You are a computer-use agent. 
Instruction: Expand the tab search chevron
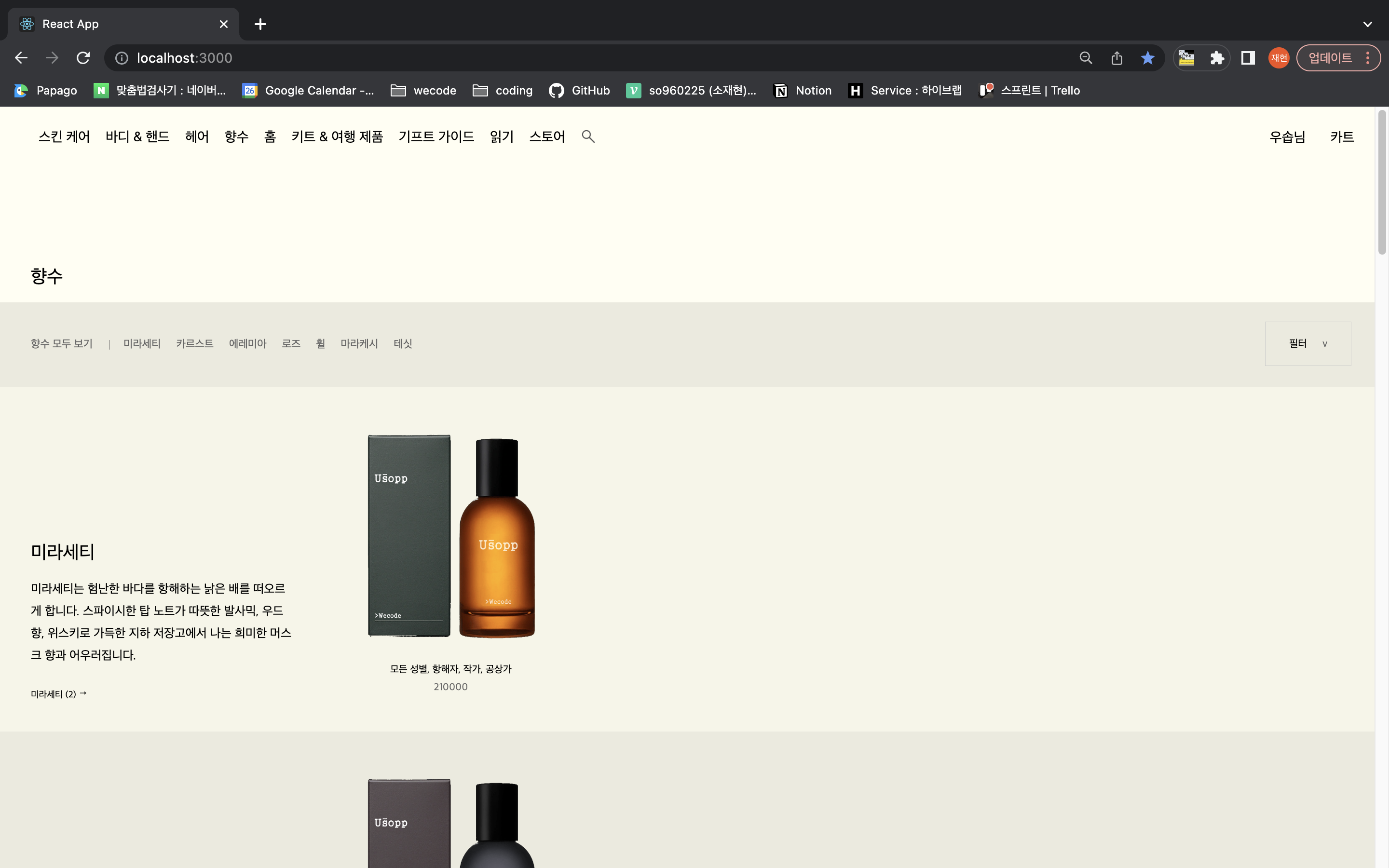tap(1367, 24)
